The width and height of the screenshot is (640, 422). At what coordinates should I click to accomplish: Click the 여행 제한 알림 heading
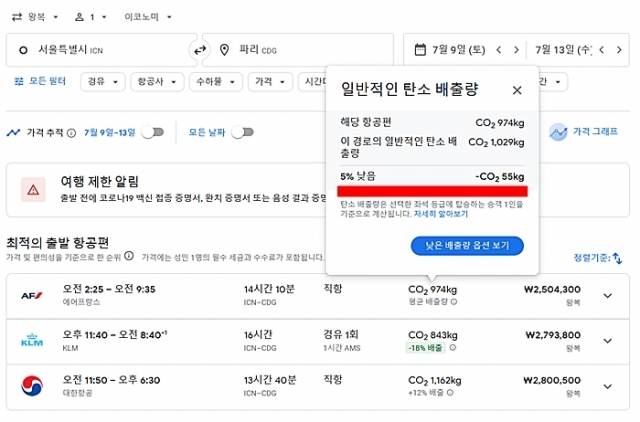[x=100, y=181]
